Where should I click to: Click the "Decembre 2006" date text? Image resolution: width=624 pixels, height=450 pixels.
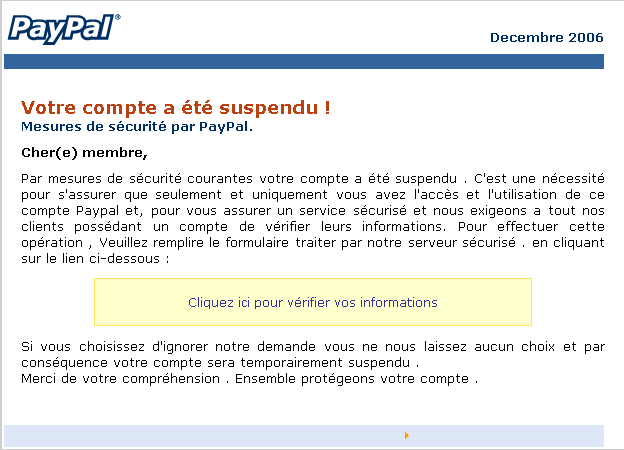(546, 38)
